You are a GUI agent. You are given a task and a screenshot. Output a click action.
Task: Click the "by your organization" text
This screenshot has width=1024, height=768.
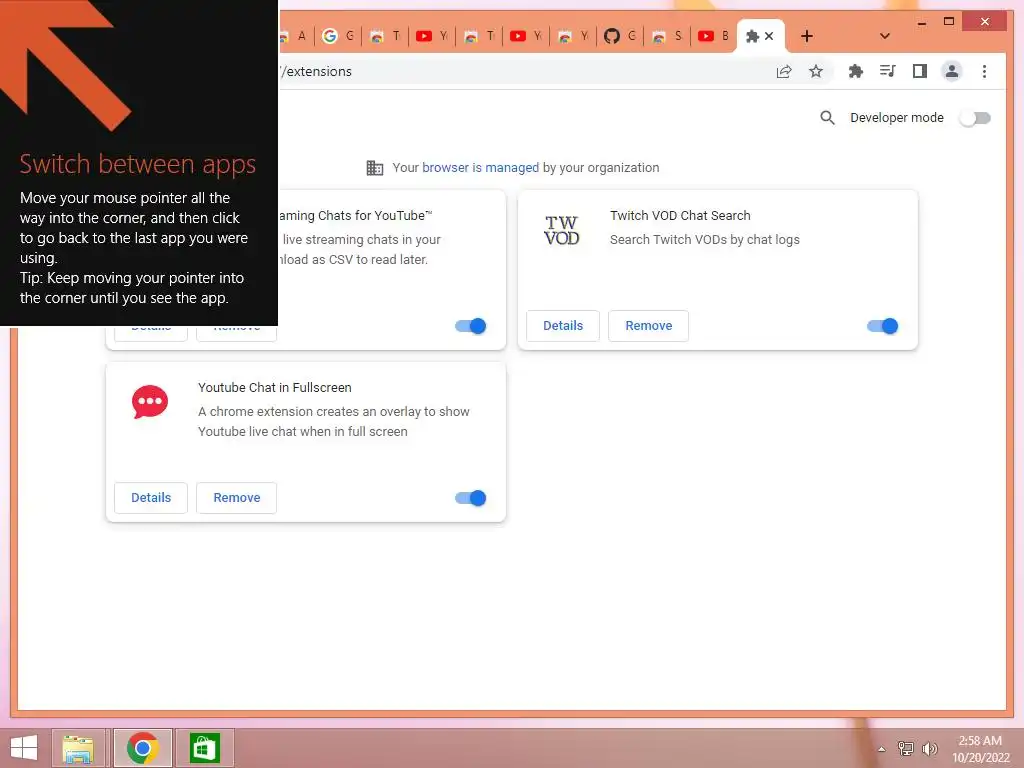(x=601, y=168)
